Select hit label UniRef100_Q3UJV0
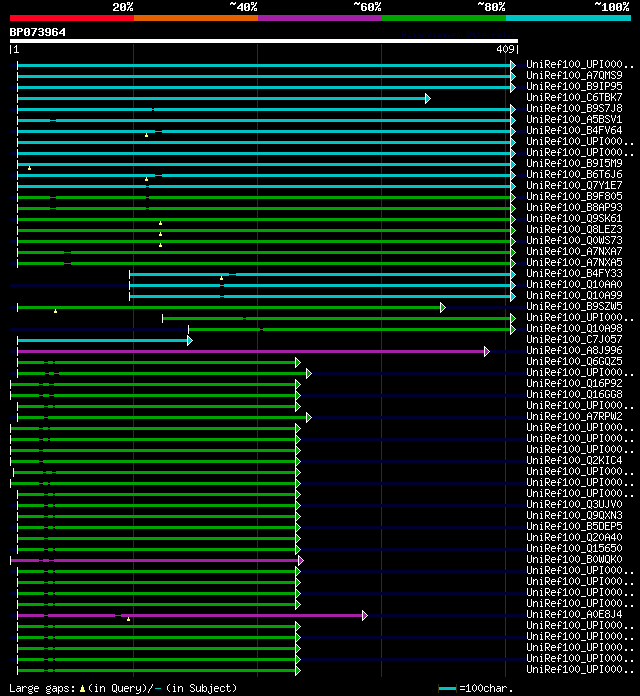 tap(574, 504)
